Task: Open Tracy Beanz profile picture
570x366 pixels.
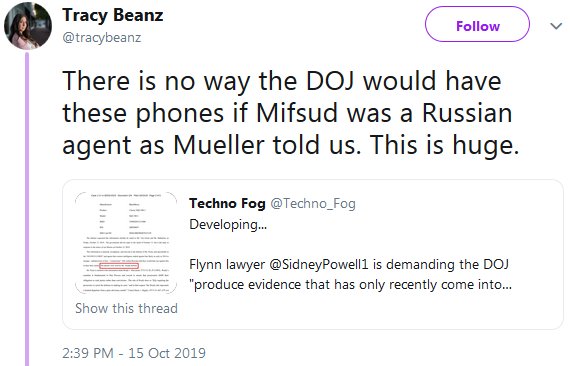Action: pyautogui.click(x=28, y=25)
